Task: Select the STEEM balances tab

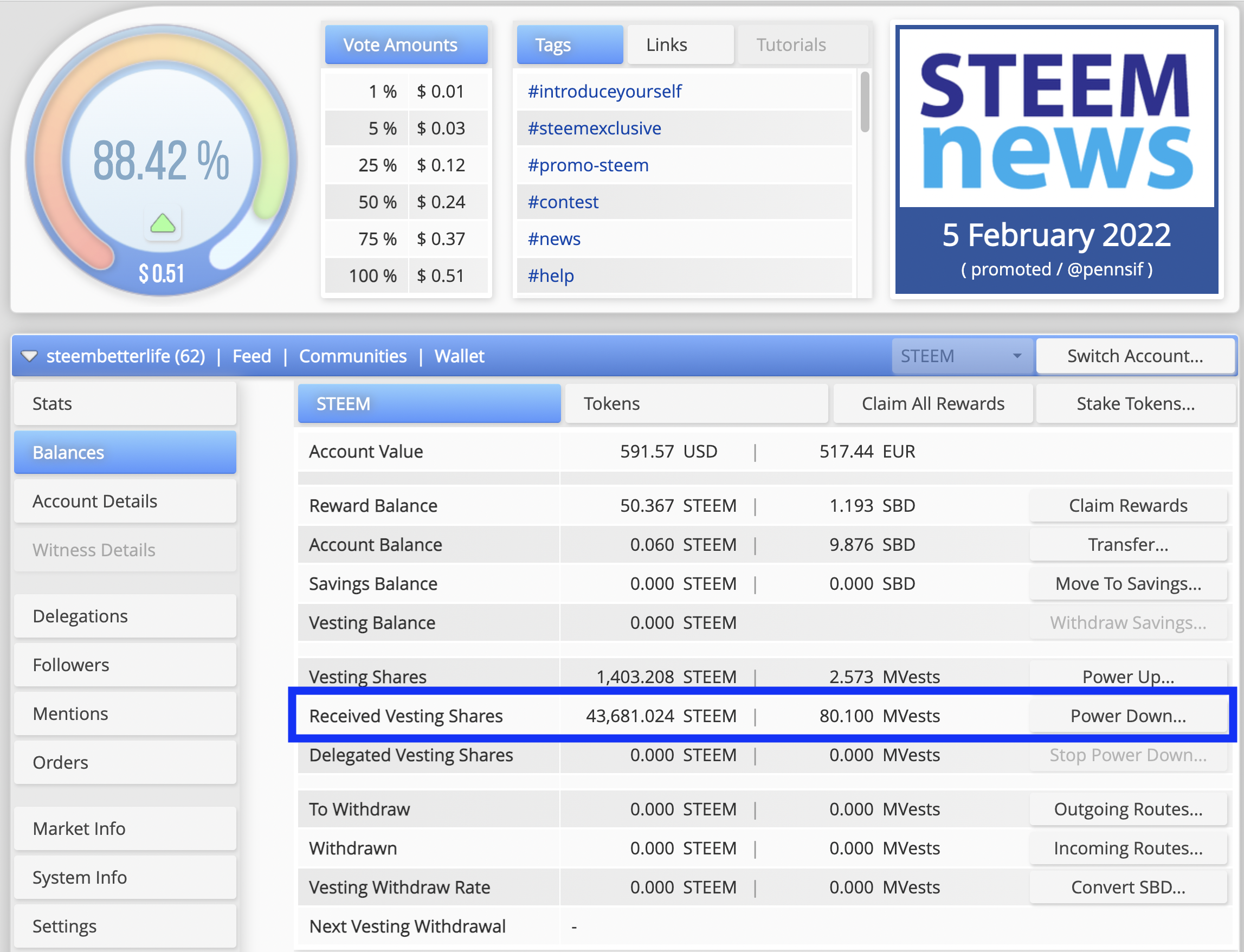Action: click(429, 403)
